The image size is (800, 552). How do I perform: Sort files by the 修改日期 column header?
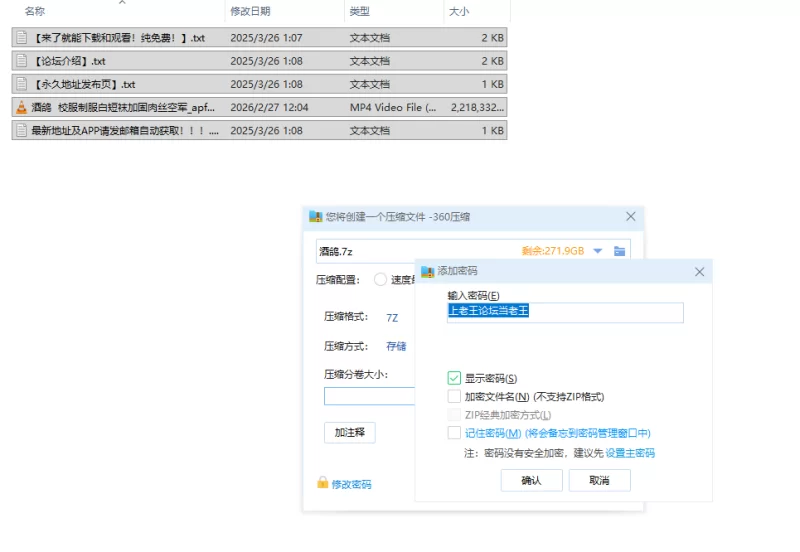(250, 11)
